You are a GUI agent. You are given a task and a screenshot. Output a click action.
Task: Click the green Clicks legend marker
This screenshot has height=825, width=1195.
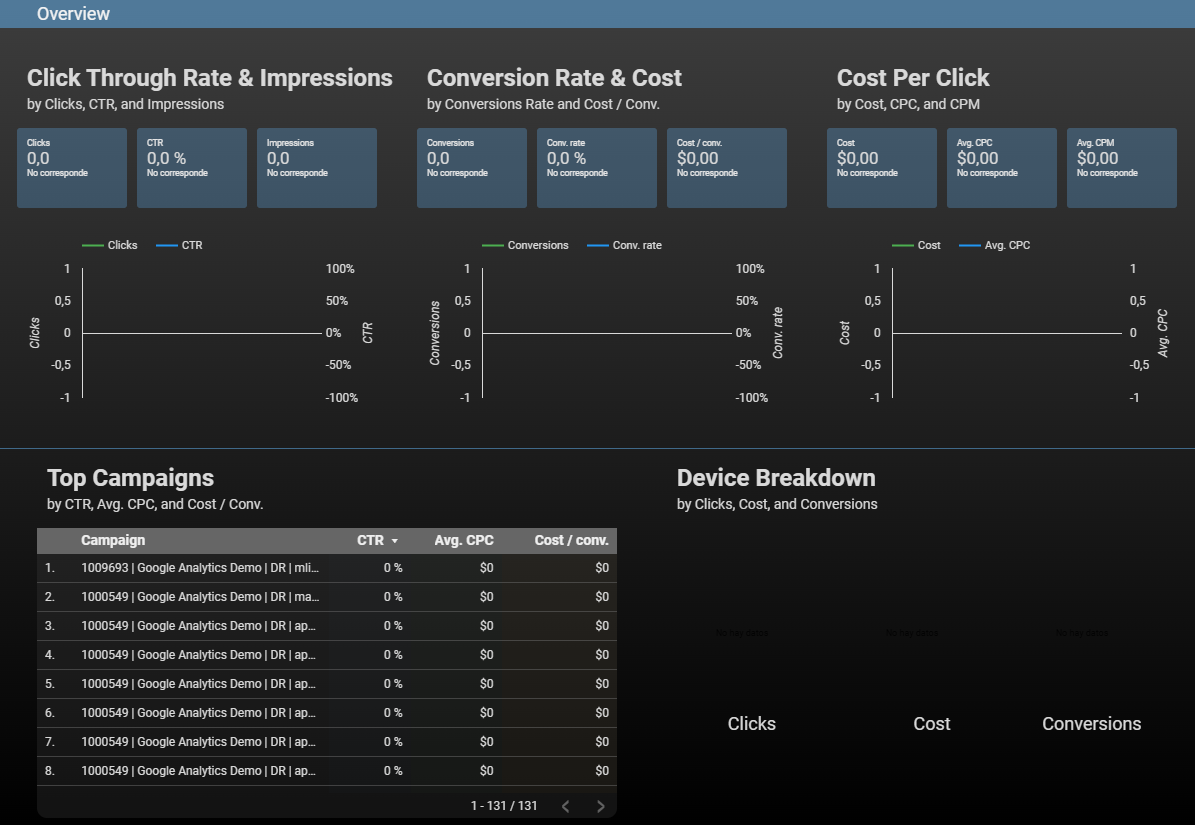click(91, 244)
